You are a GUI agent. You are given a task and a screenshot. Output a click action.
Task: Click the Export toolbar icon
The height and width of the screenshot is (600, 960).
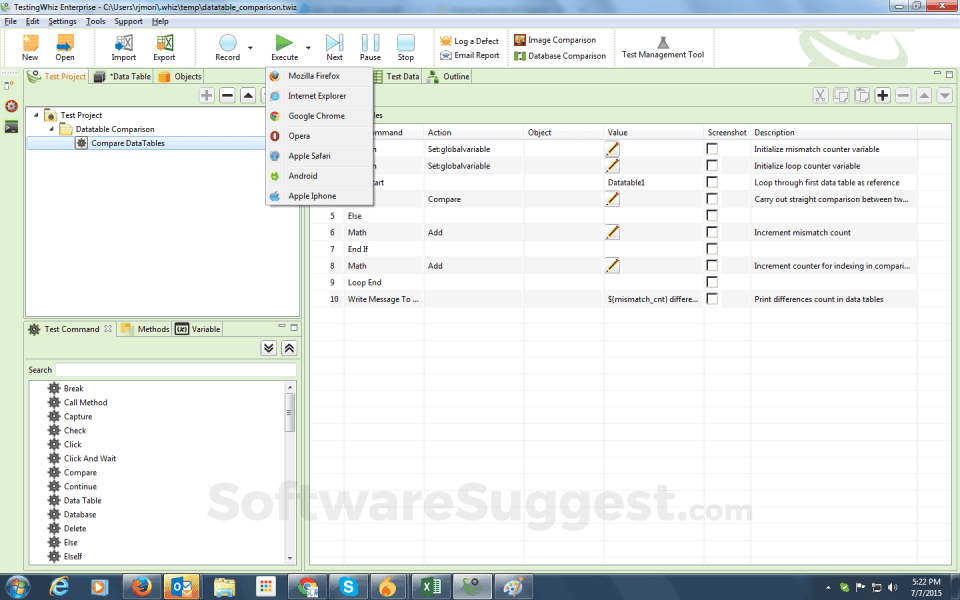click(164, 45)
